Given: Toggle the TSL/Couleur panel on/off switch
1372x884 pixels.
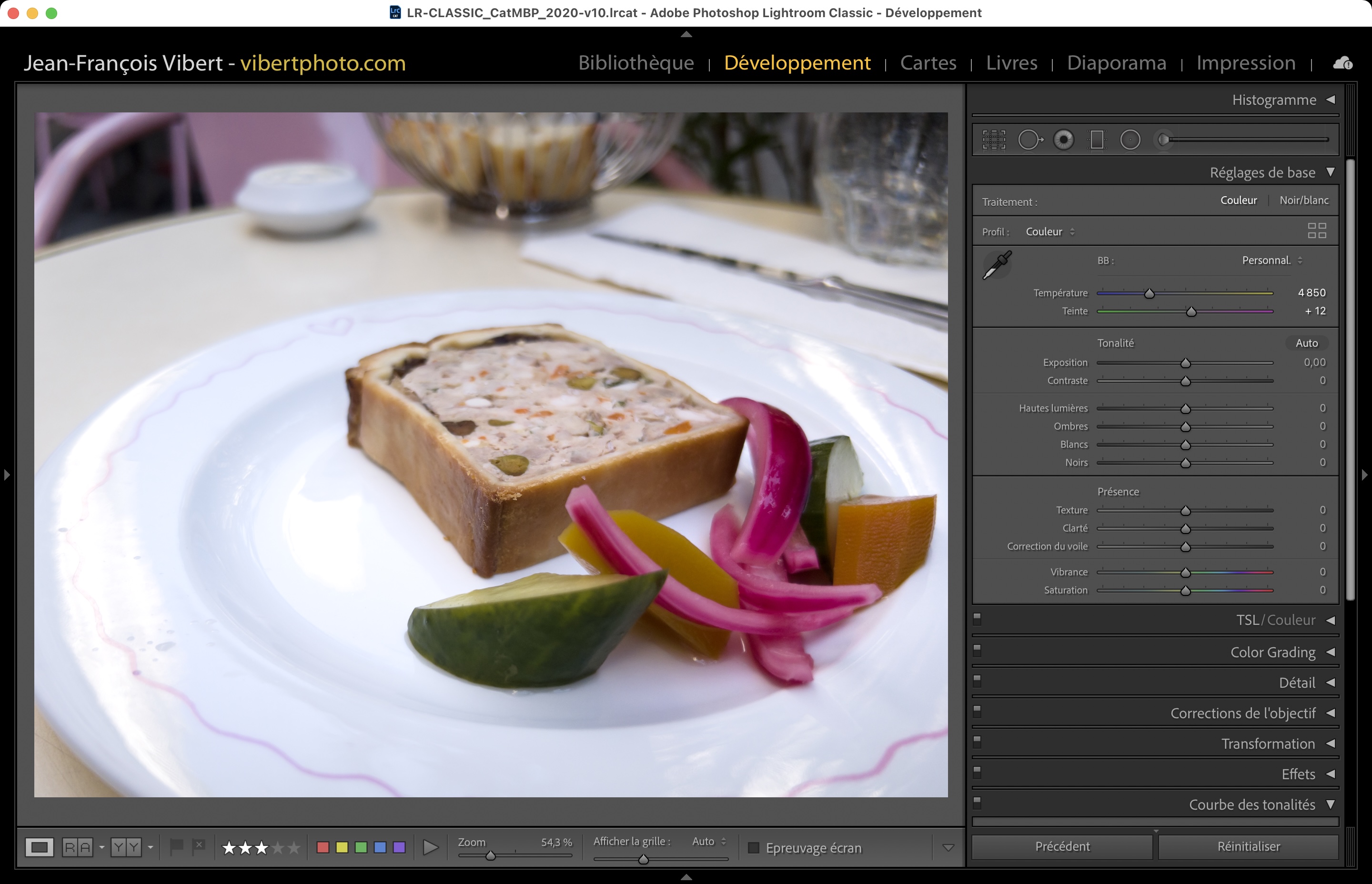Looking at the screenshot, I should (977, 619).
